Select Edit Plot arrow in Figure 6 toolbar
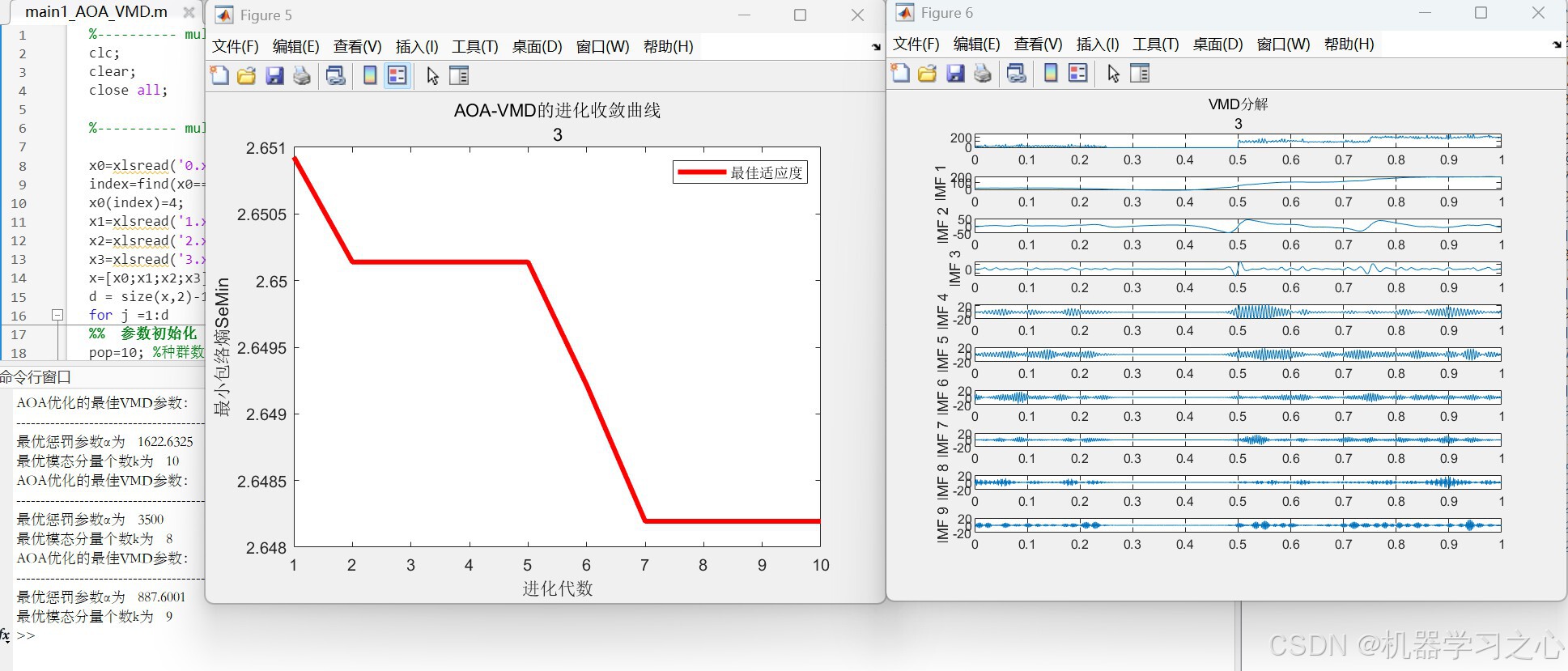Viewport: 1568px width, 671px height. pyautogui.click(x=1114, y=74)
